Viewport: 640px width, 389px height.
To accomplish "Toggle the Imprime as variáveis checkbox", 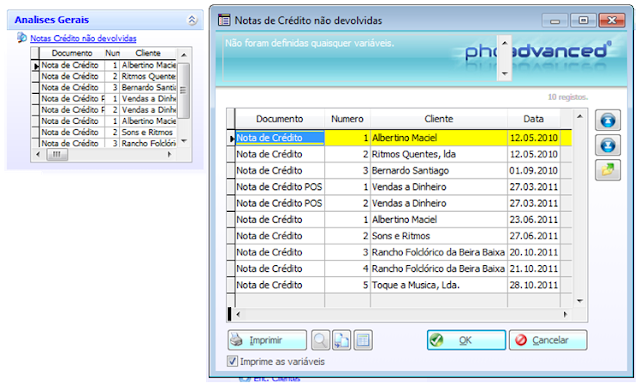I will (232, 361).
